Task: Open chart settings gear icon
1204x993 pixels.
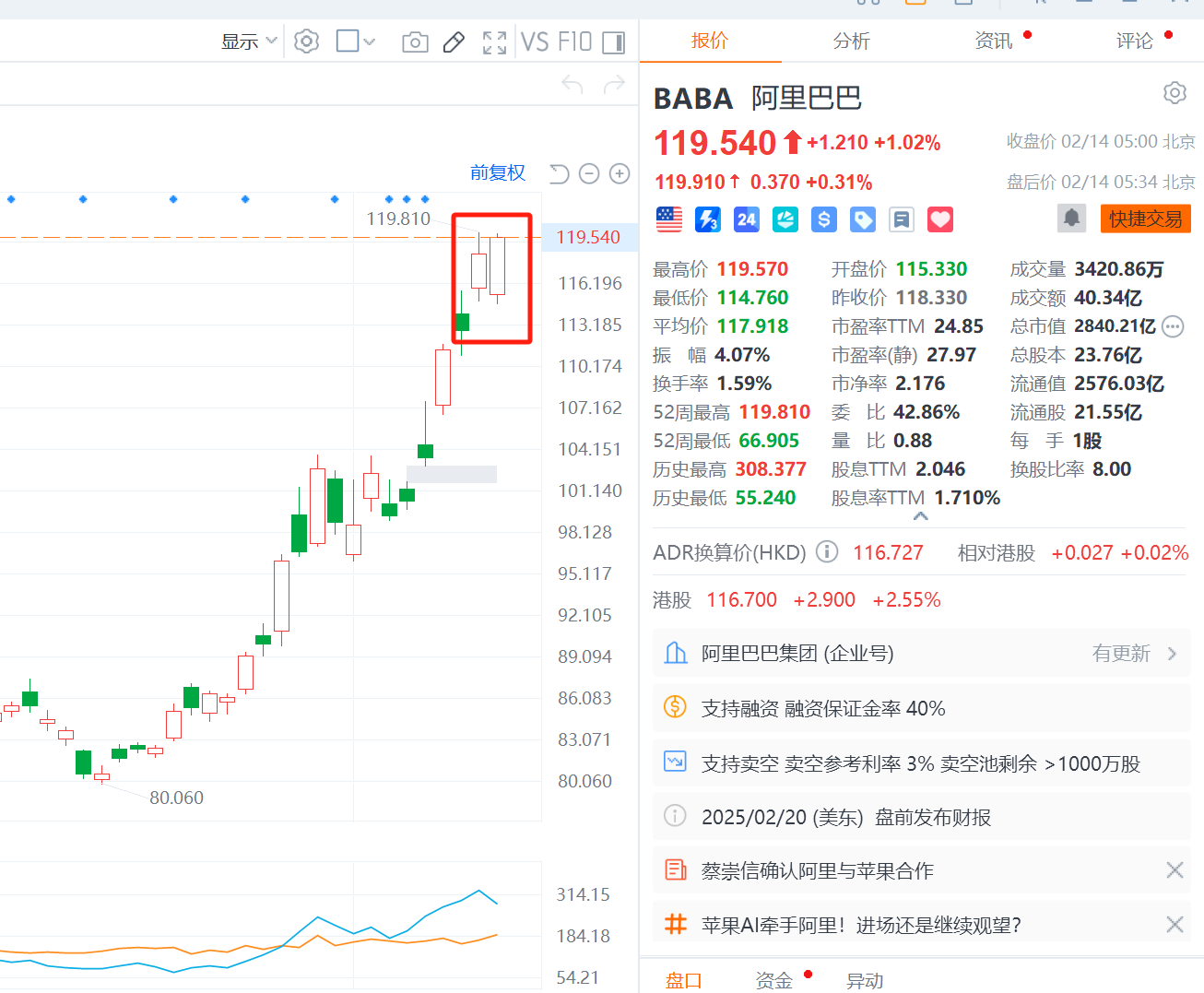Action: 306,41
